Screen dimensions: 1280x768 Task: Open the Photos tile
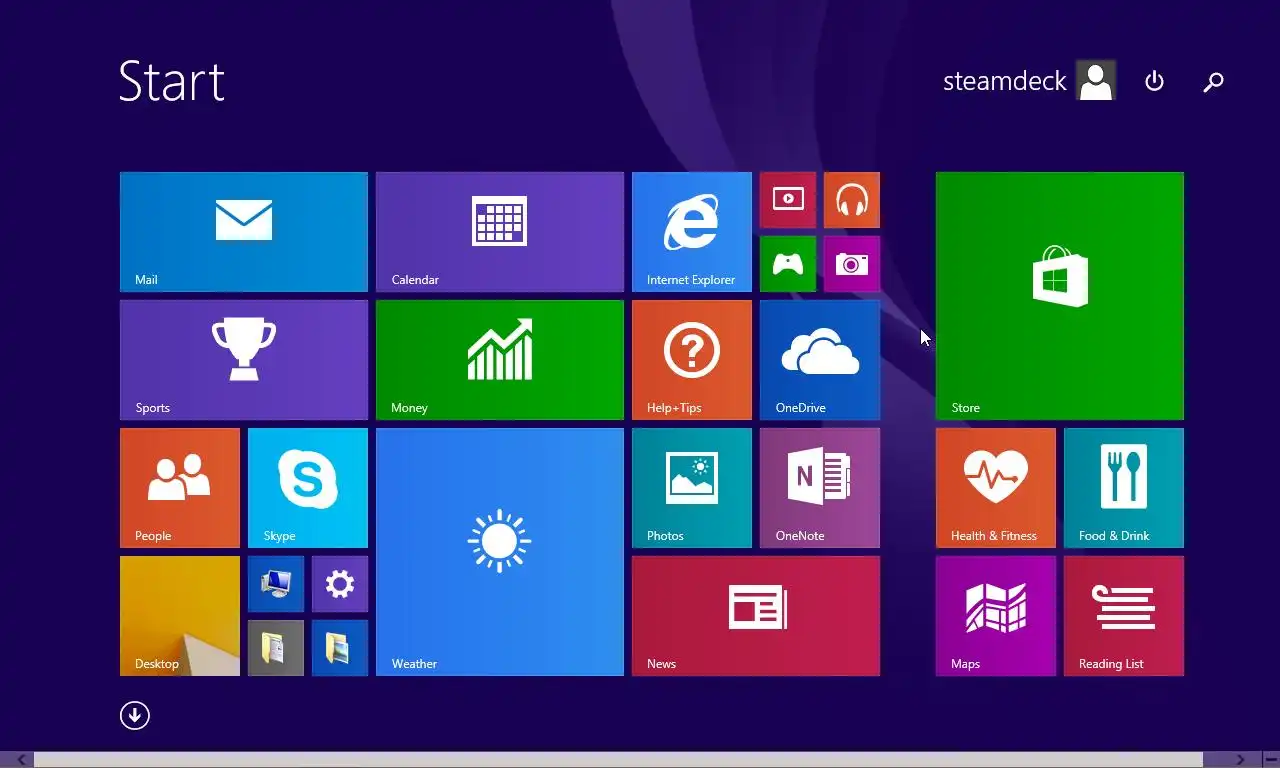tap(692, 488)
